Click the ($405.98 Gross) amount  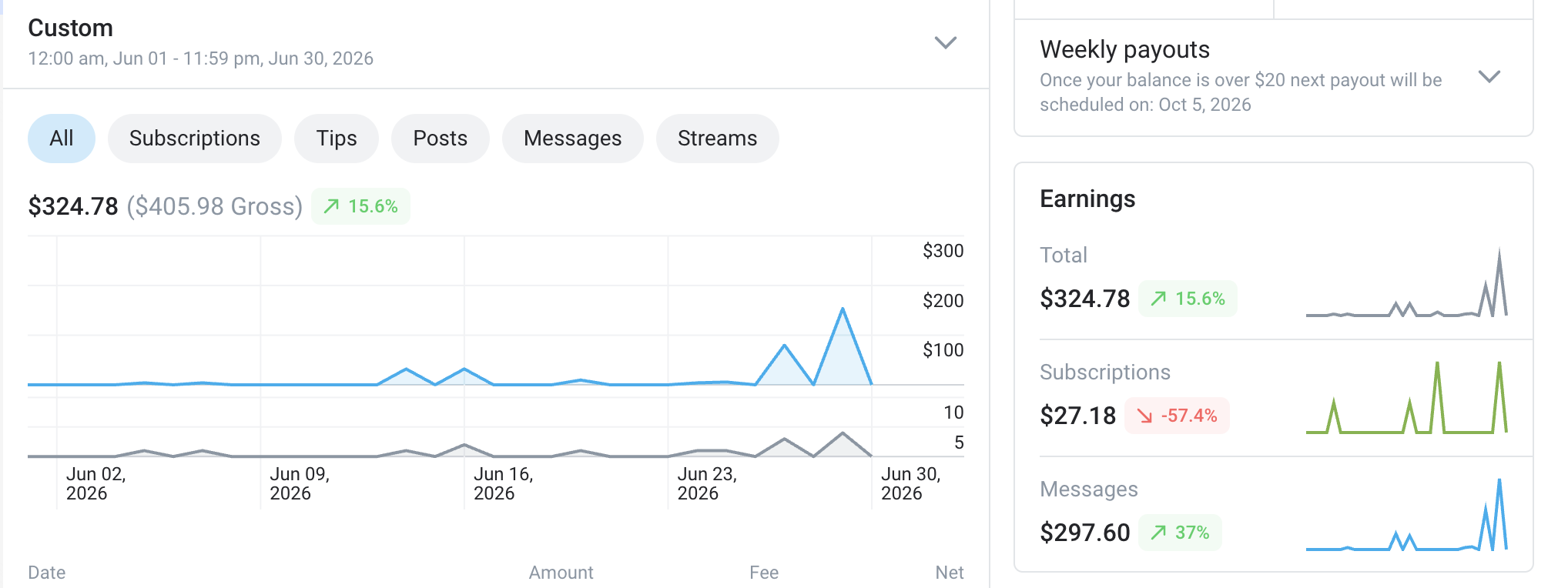point(215,206)
